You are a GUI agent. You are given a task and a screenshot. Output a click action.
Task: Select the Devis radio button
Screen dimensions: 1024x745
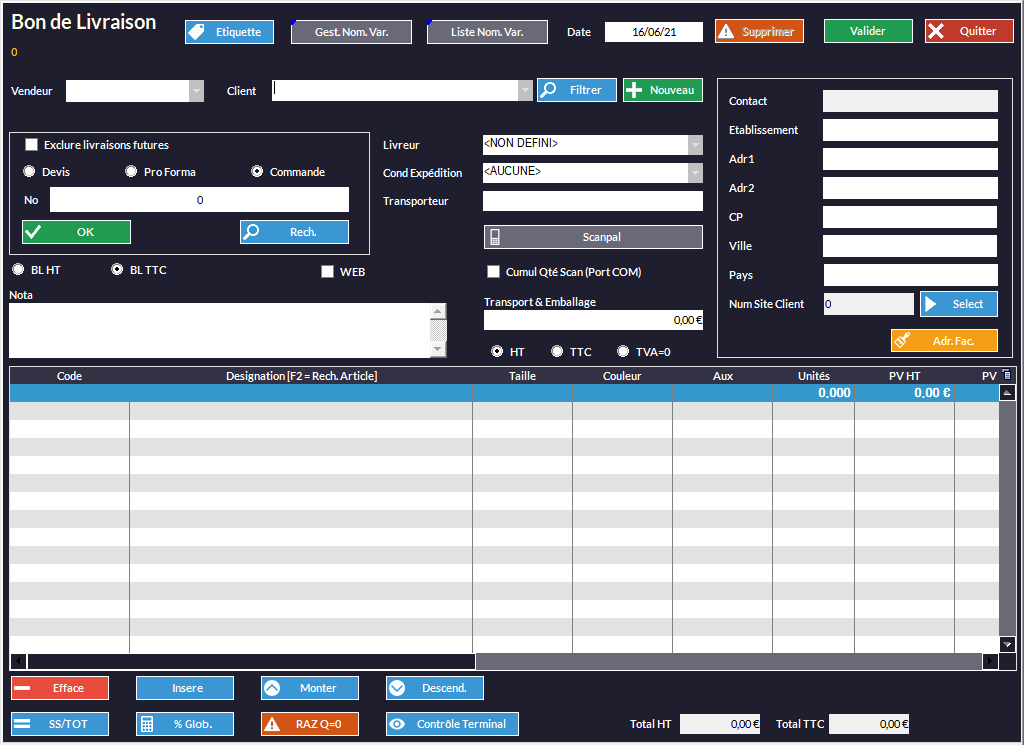click(29, 172)
